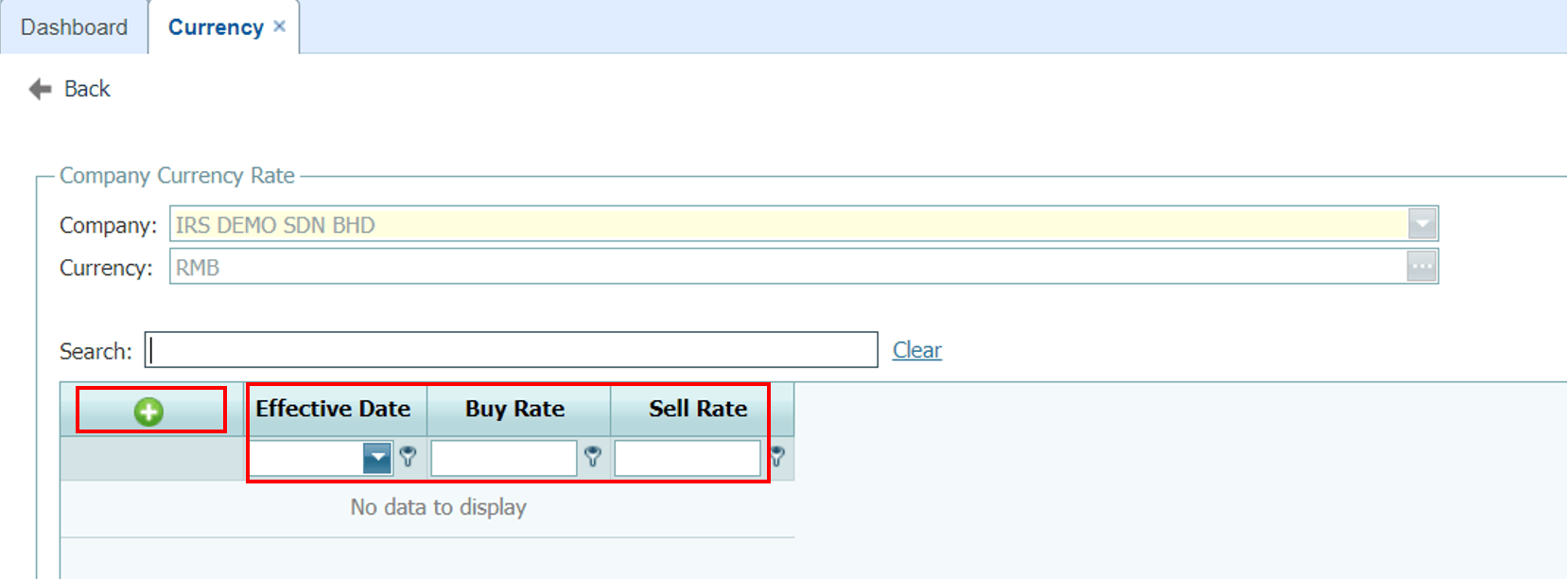1568x579 pixels.
Task: Switch to the Dashboard tab
Action: click(x=74, y=27)
